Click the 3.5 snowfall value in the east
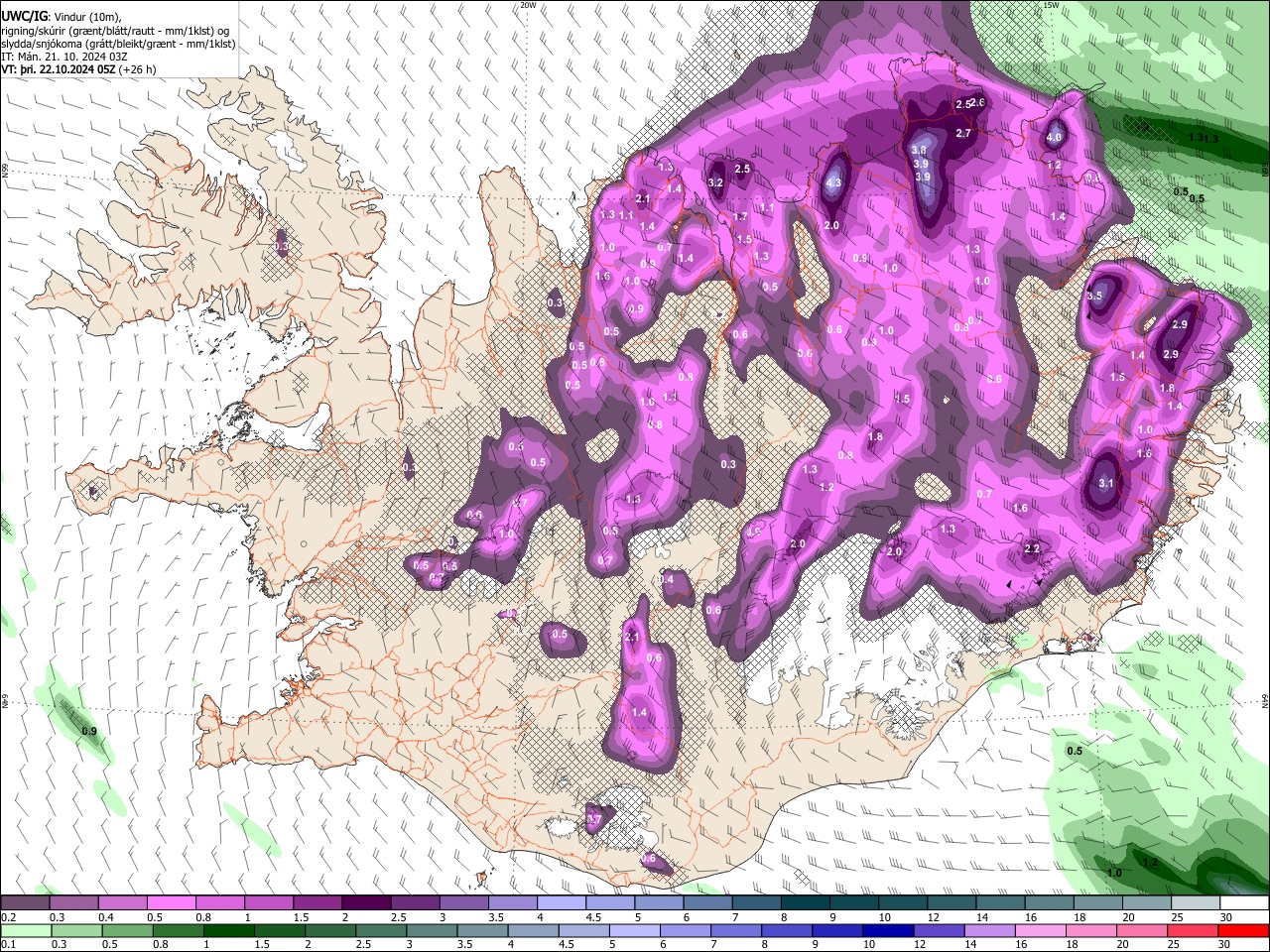1270x952 pixels. pos(1094,296)
